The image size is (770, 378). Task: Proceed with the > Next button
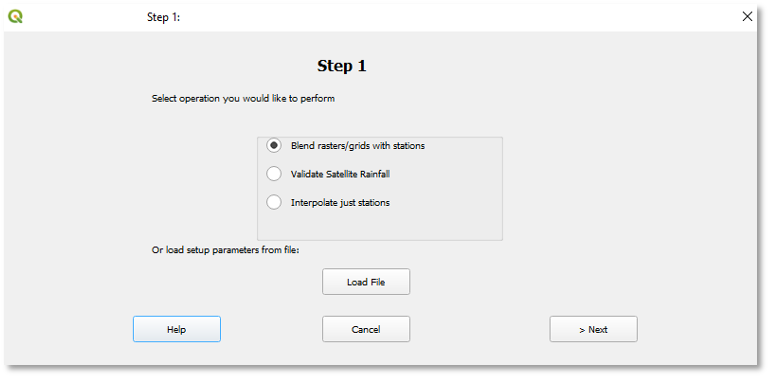tap(593, 329)
